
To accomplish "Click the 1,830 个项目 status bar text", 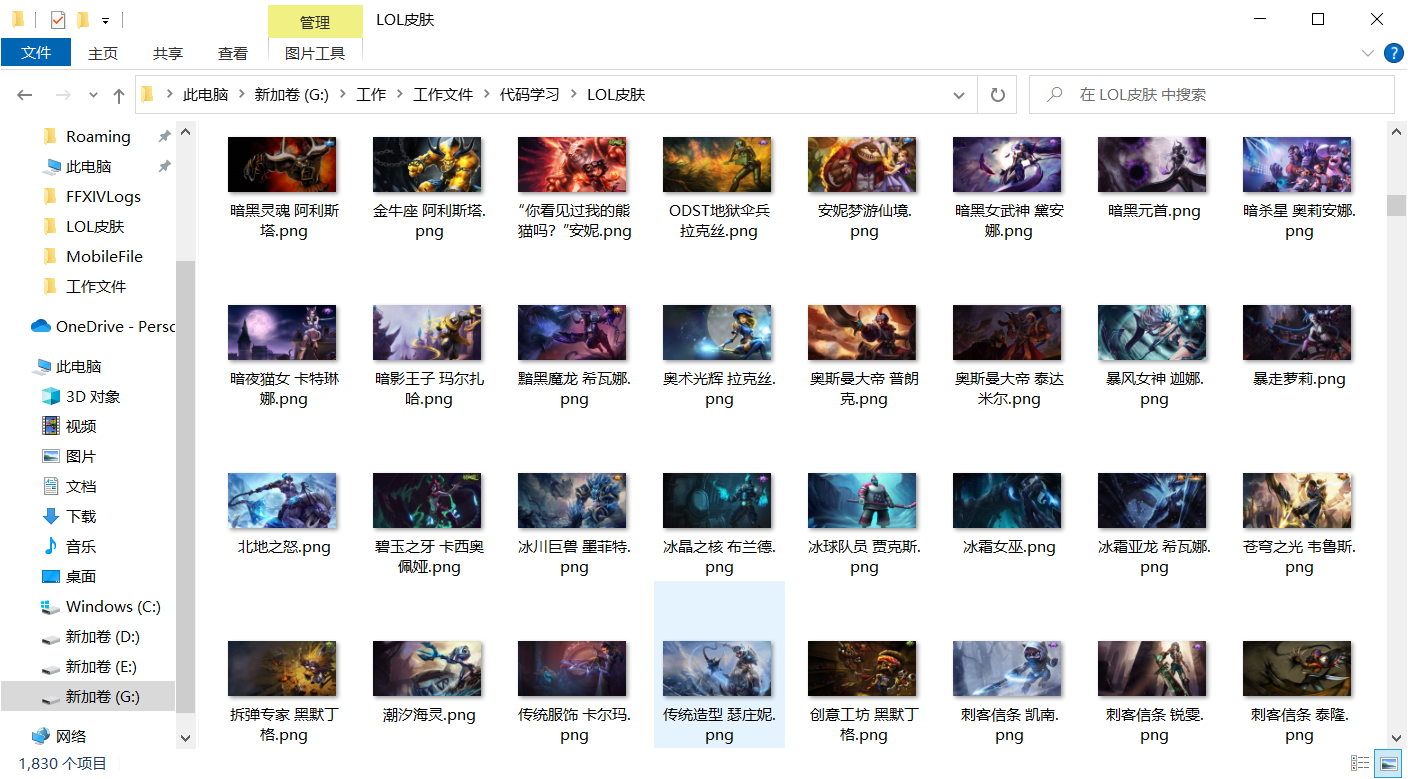I will [x=62, y=763].
